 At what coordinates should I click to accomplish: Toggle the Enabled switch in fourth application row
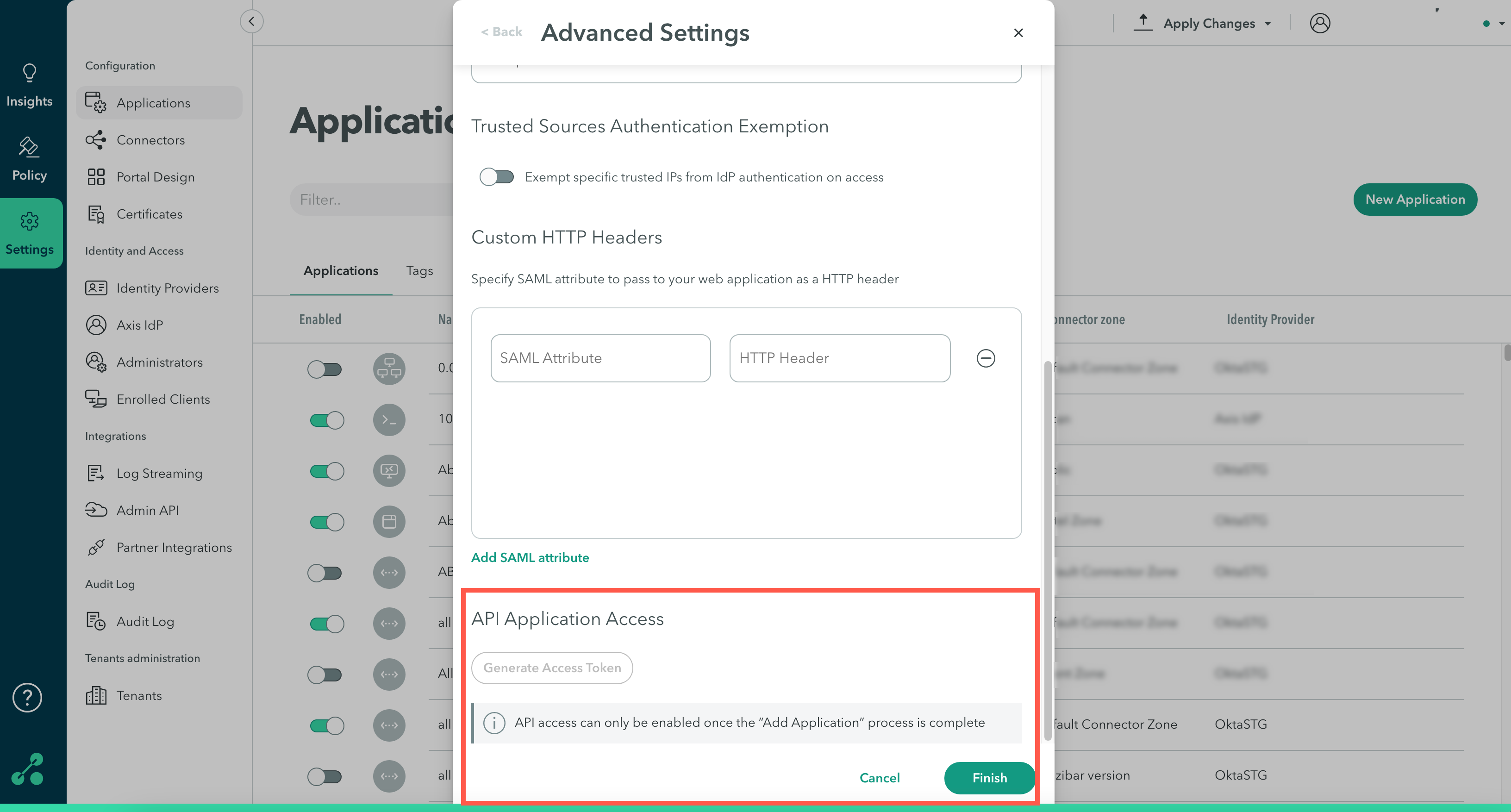click(327, 522)
